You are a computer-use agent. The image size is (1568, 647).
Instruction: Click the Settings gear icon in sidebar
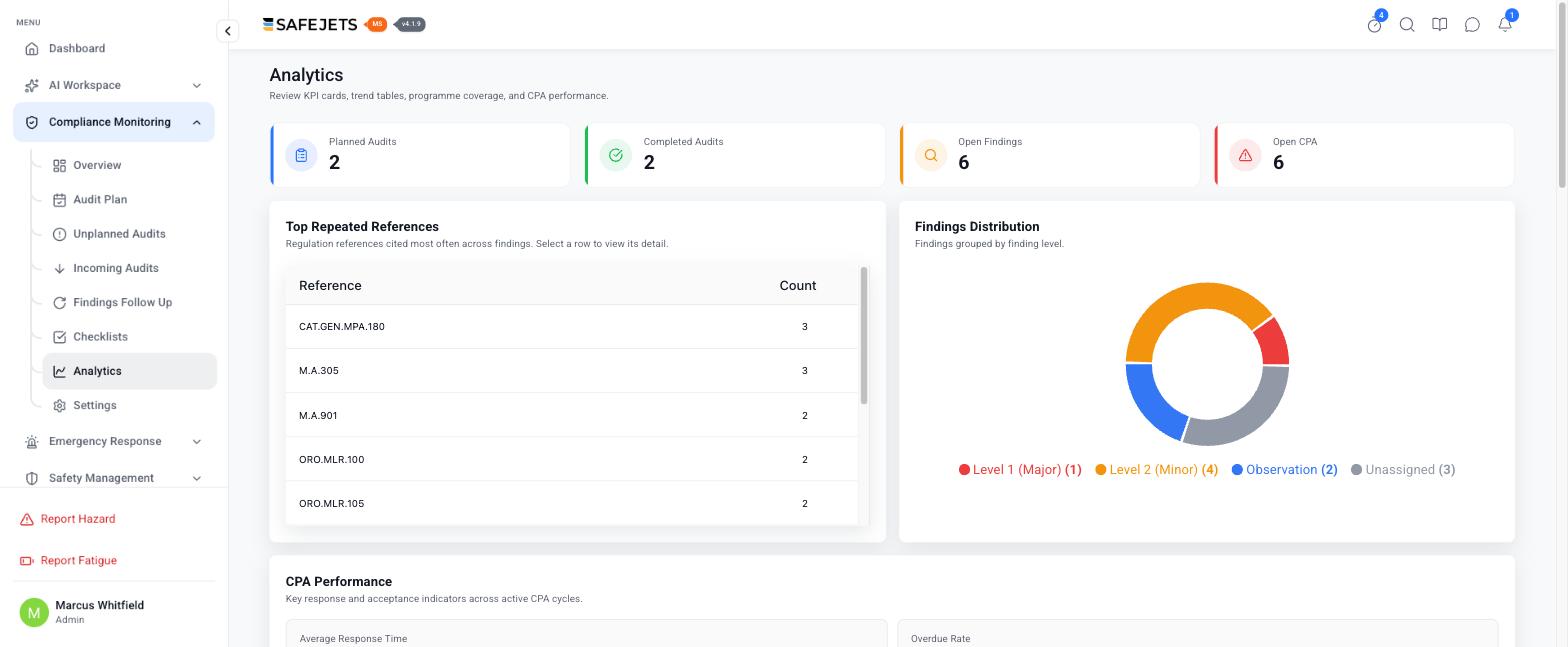click(60, 405)
